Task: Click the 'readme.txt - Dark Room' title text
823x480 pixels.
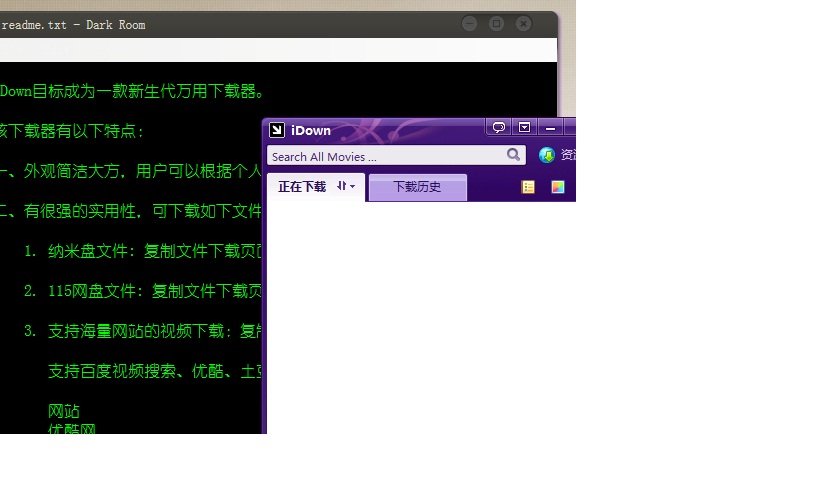Action: point(73,25)
